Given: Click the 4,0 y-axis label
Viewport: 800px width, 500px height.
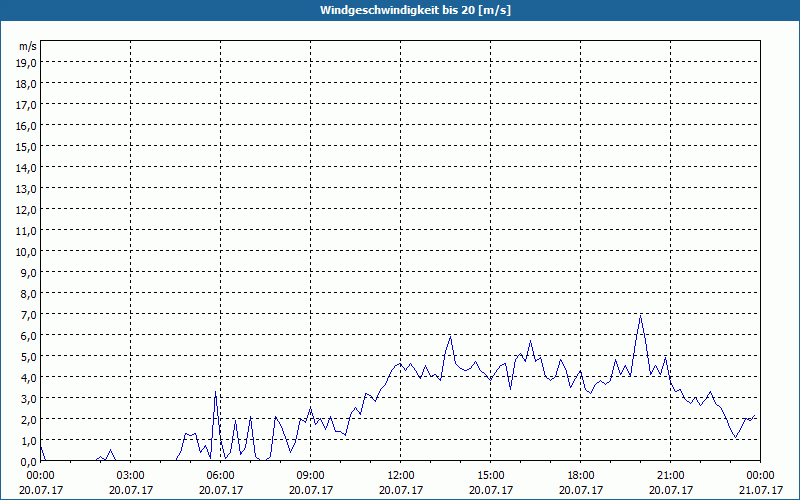Looking at the screenshot, I should tap(28, 378).
